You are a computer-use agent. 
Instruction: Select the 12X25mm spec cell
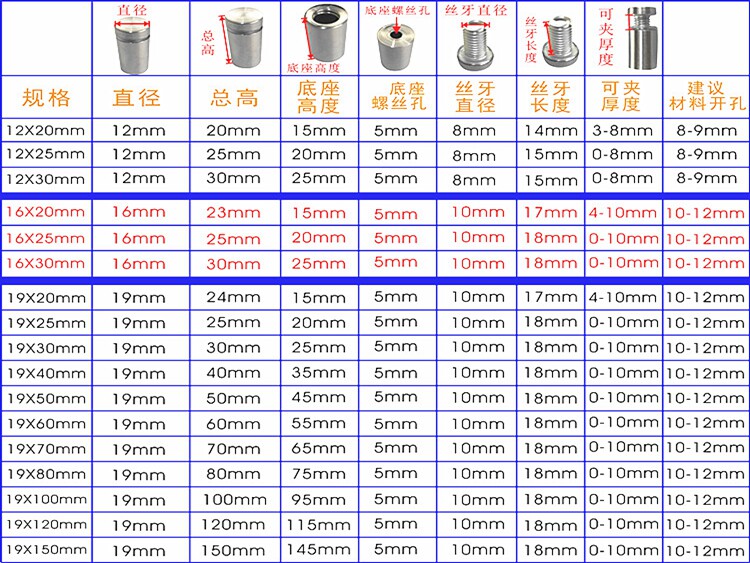(46, 154)
